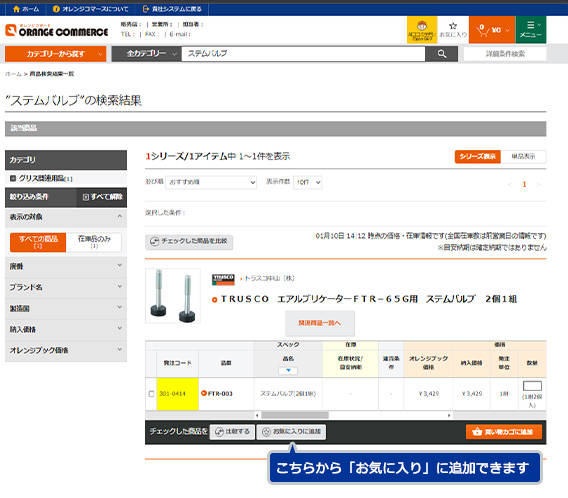The image size is (568, 498).
Task: Click the 品名 column sort arrow
Action: pyautogui.click(x=288, y=371)
